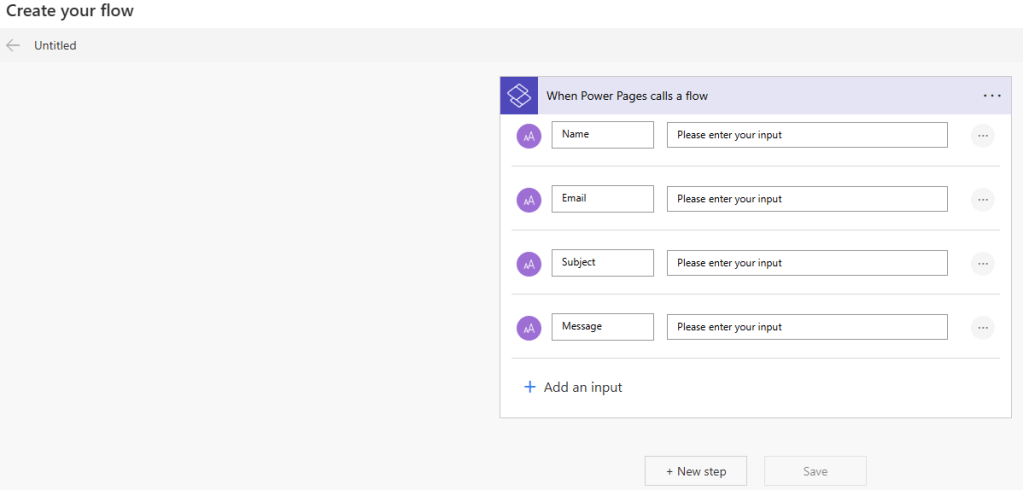The width and height of the screenshot is (1023, 490).
Task: Click the back arrow next to Untitled
Action: click(x=13, y=45)
